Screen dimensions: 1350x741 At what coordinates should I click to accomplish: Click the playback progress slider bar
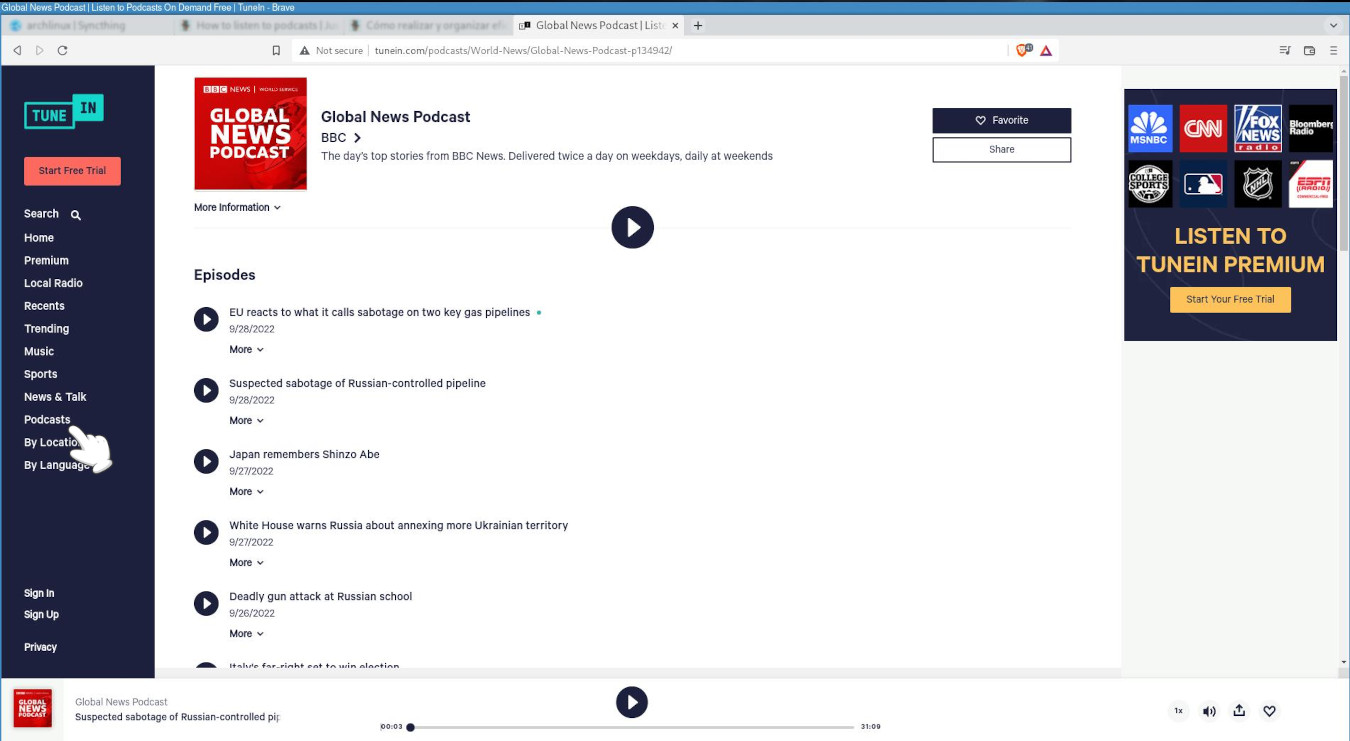632,727
